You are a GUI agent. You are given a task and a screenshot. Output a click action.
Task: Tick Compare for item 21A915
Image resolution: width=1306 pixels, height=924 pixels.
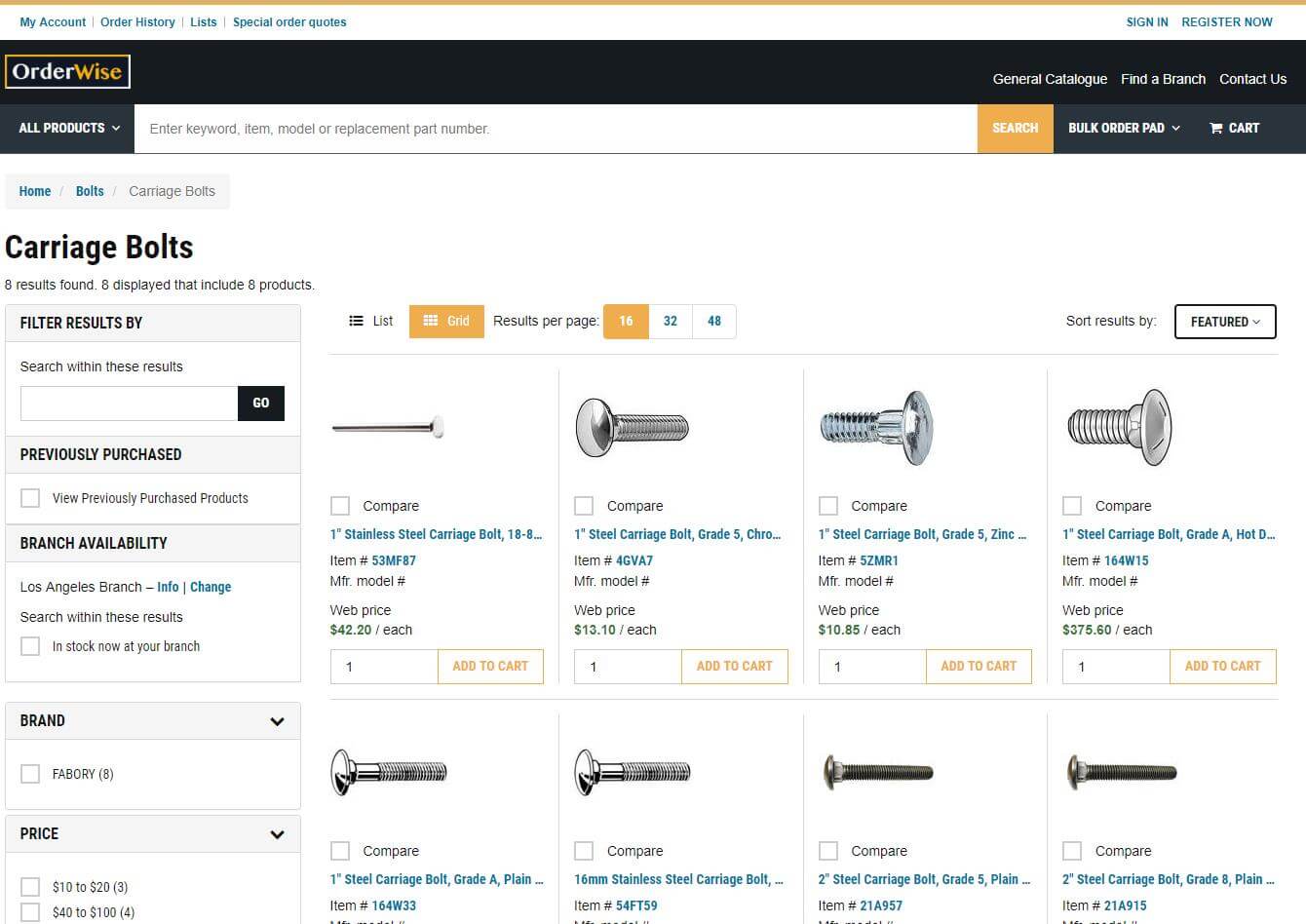(1072, 851)
